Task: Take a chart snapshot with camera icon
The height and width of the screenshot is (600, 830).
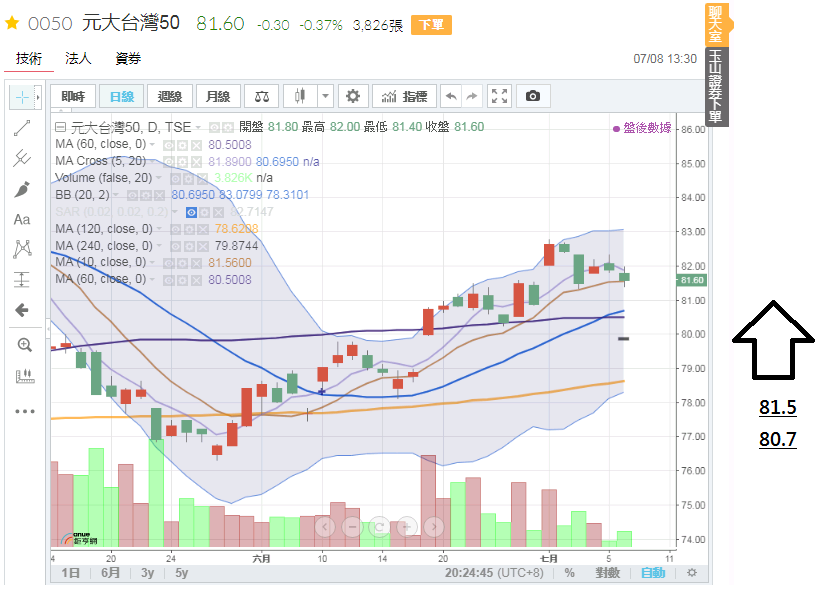Action: click(533, 96)
